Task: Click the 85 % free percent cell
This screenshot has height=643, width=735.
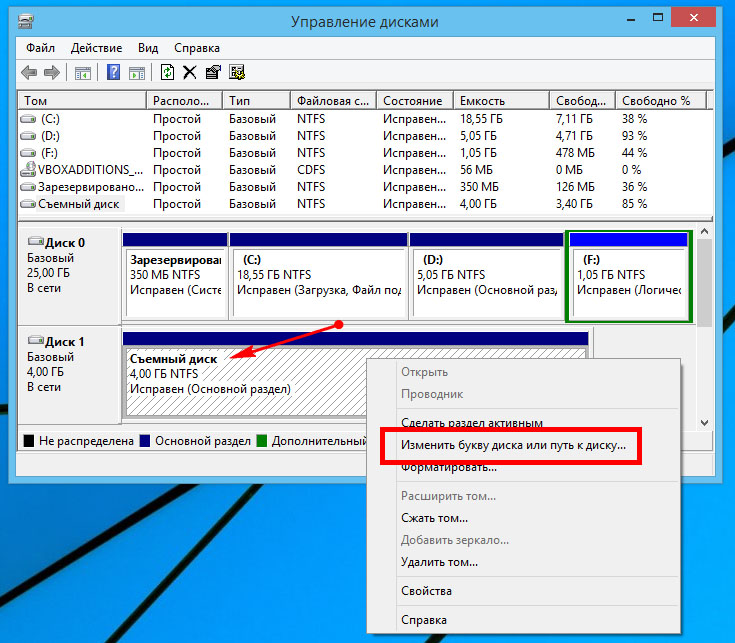Action: click(634, 204)
